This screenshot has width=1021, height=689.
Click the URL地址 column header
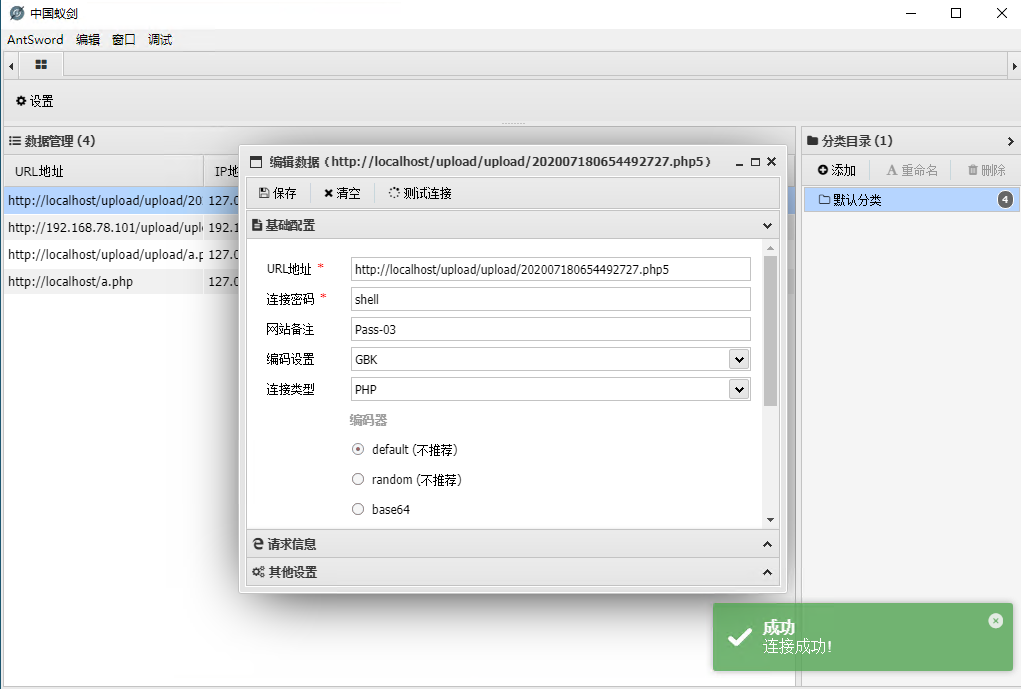point(104,171)
